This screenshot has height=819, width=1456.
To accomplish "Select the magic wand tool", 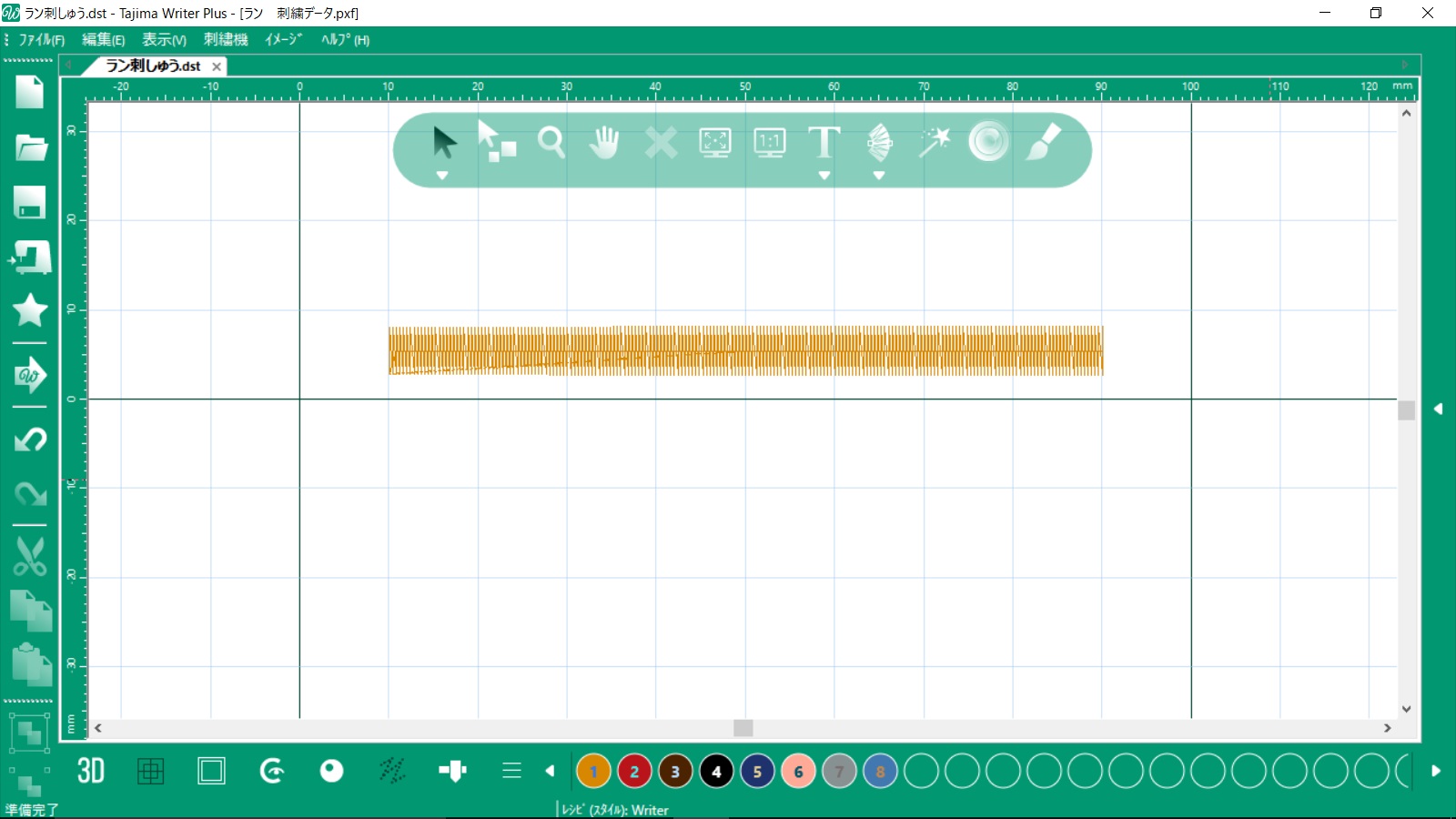I will (x=934, y=142).
